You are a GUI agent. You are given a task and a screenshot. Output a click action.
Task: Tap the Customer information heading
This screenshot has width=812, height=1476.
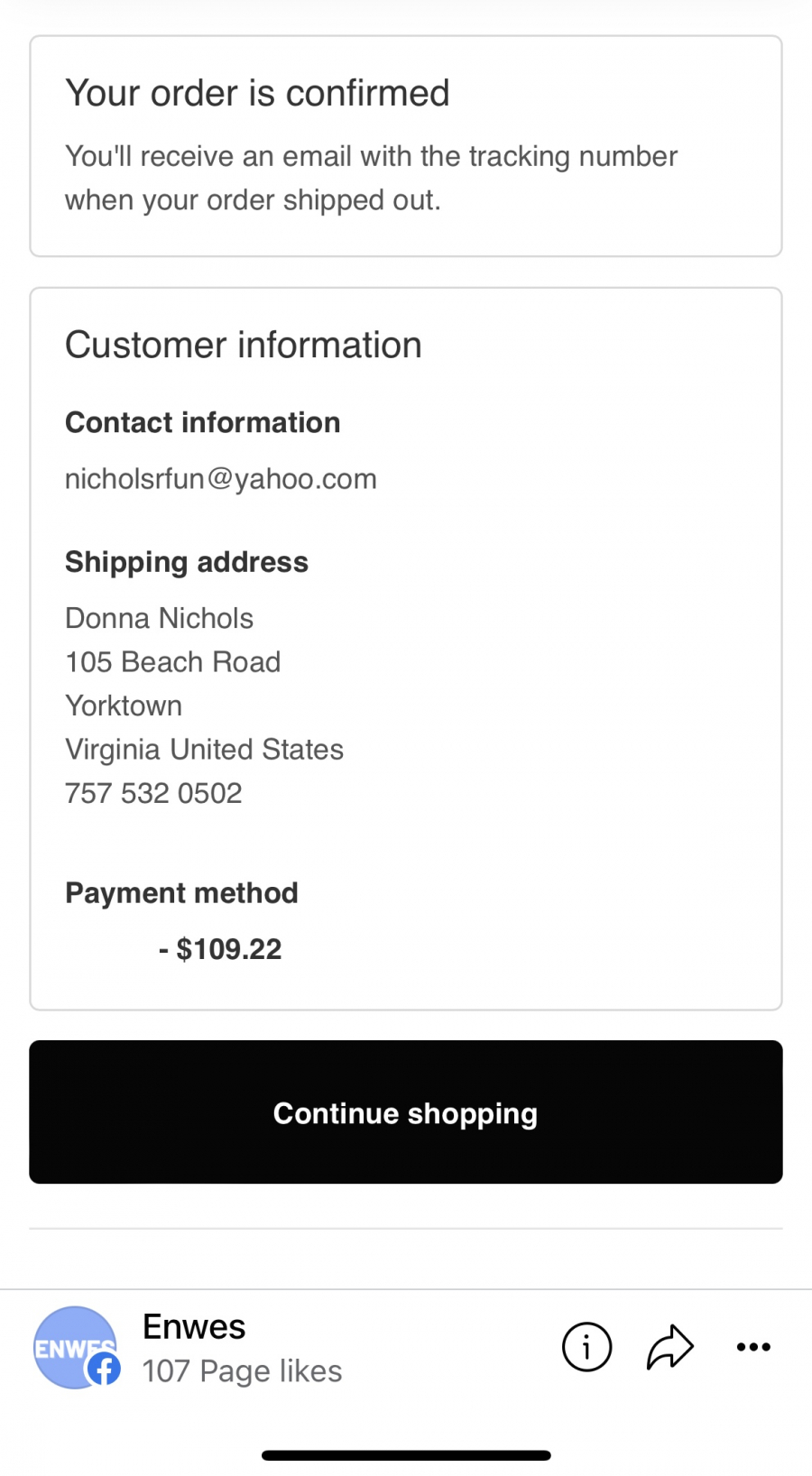[x=244, y=345]
